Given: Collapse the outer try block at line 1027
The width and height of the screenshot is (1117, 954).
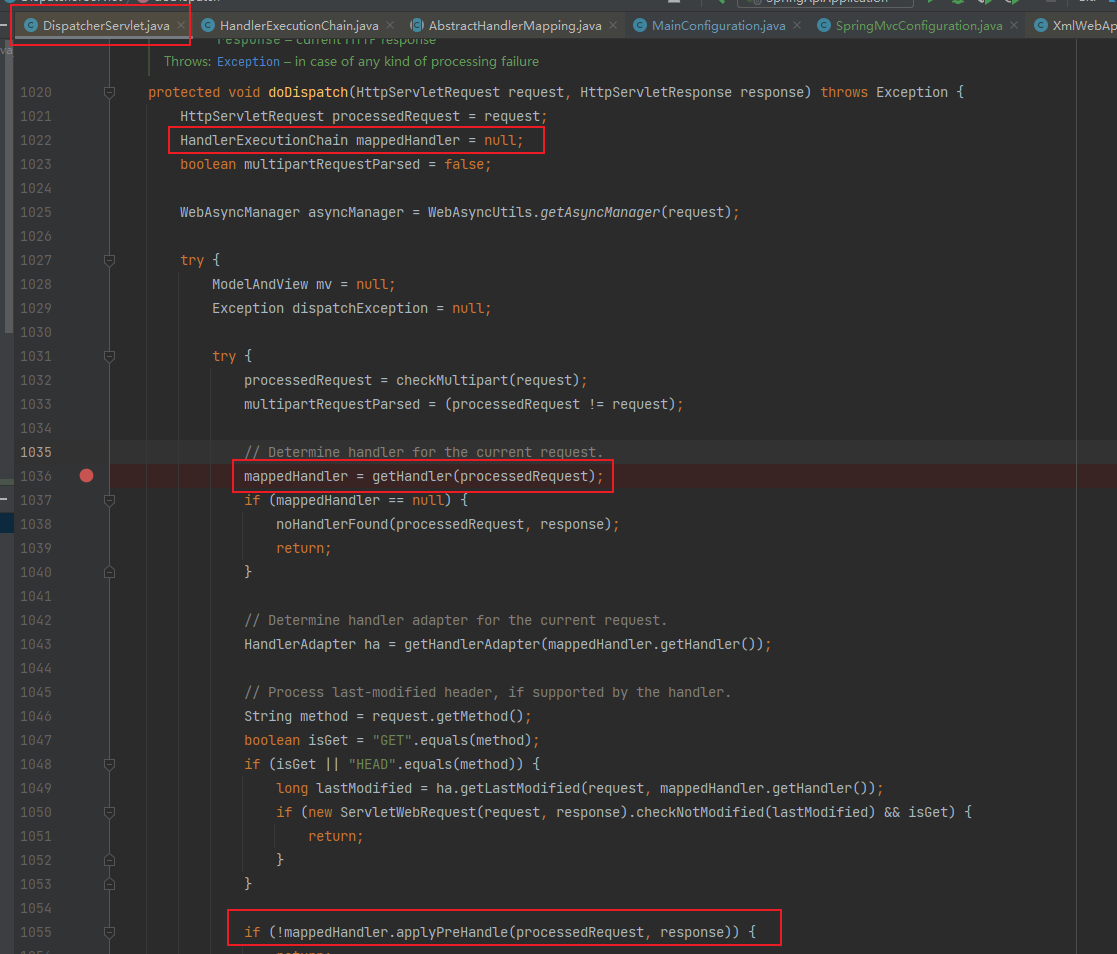Looking at the screenshot, I should (x=110, y=260).
